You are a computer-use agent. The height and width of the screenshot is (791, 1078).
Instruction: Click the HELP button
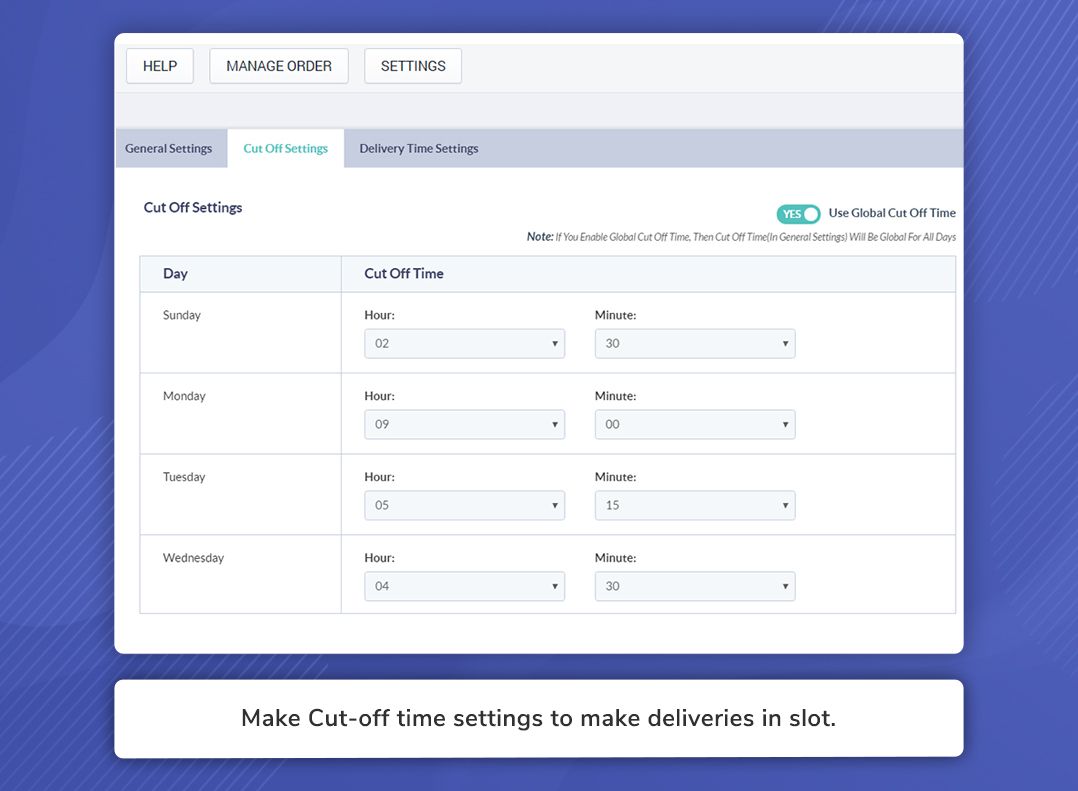[x=159, y=65]
